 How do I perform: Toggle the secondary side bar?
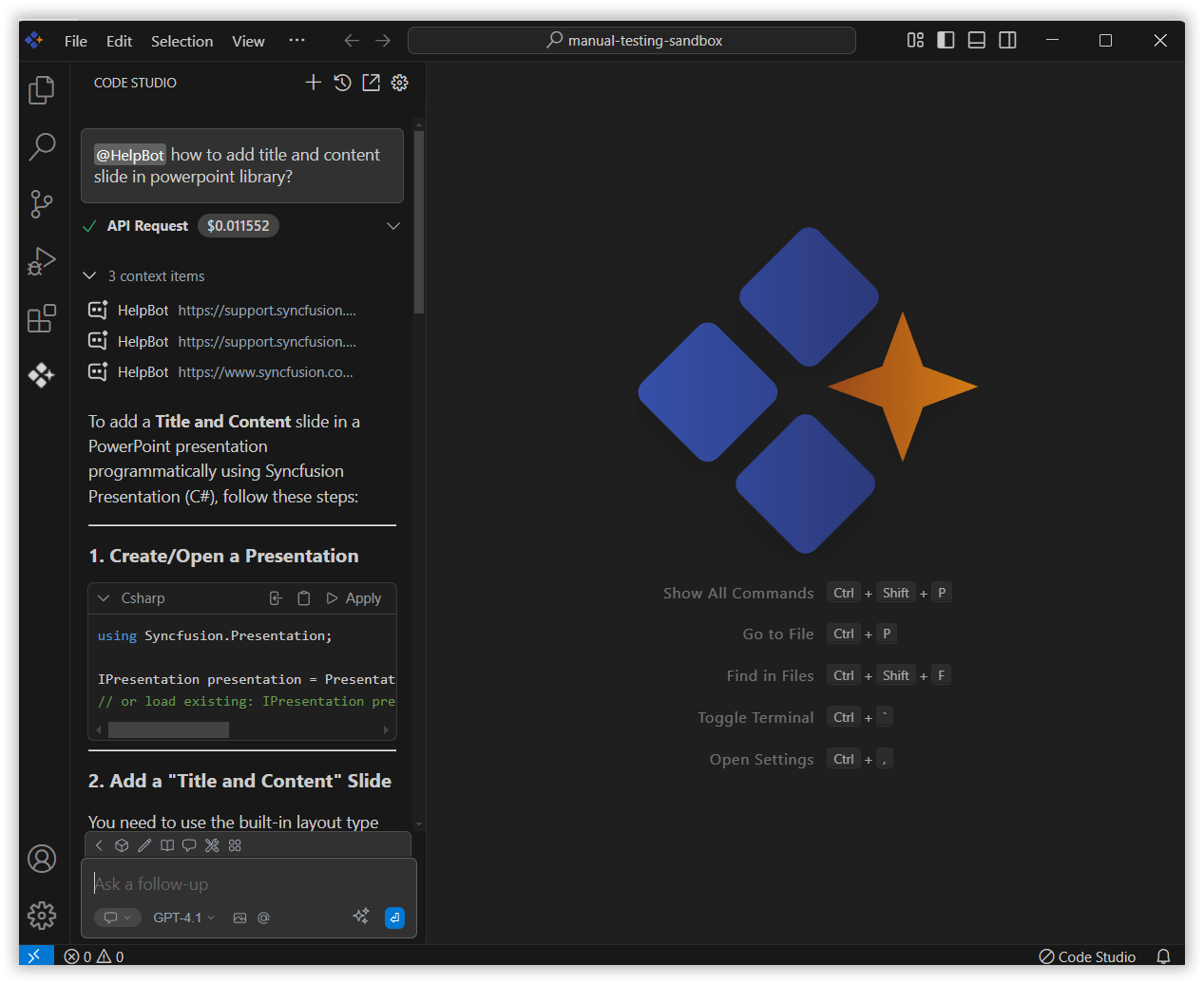tap(1007, 40)
